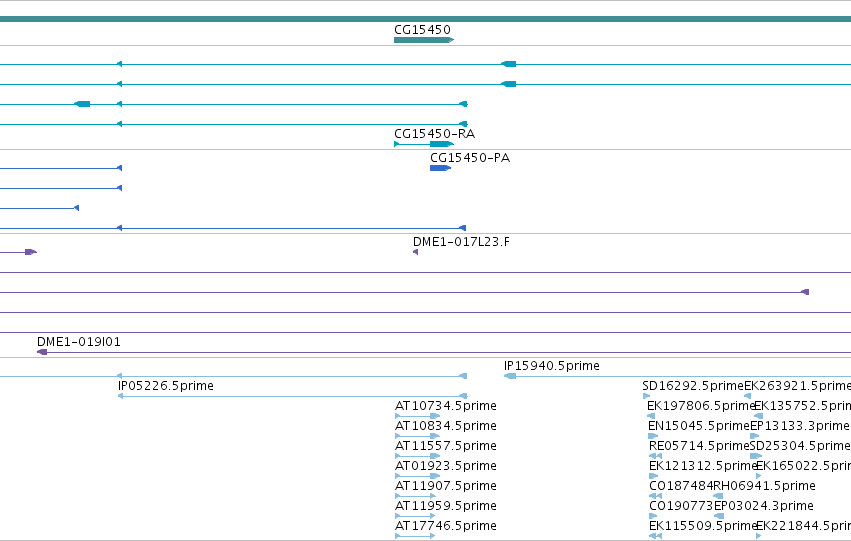This screenshot has width=851, height=541.
Task: Click the DME1-017L23.F feature label
Action: [x=461, y=241]
